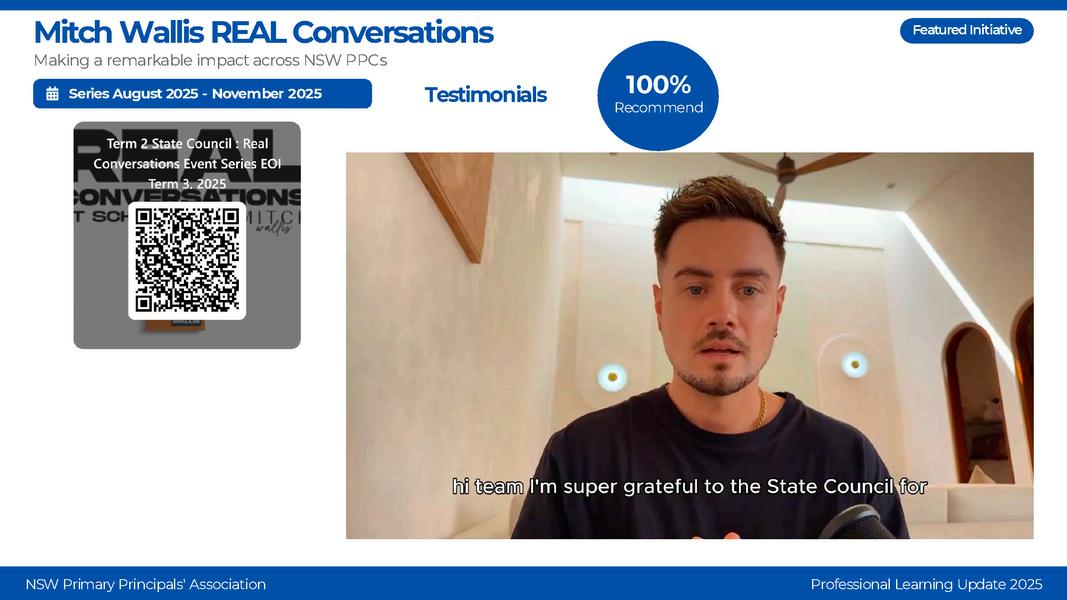Click the video caption subtitle text
The height and width of the screenshot is (600, 1067).
click(689, 486)
